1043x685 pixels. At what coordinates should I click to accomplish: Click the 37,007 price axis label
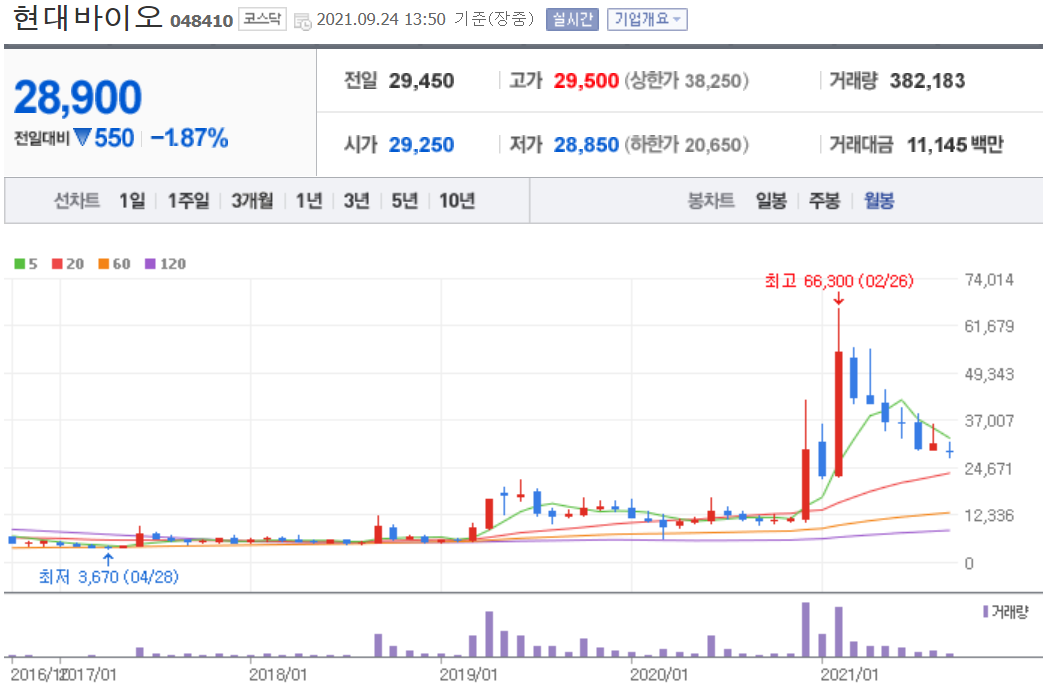[989, 421]
